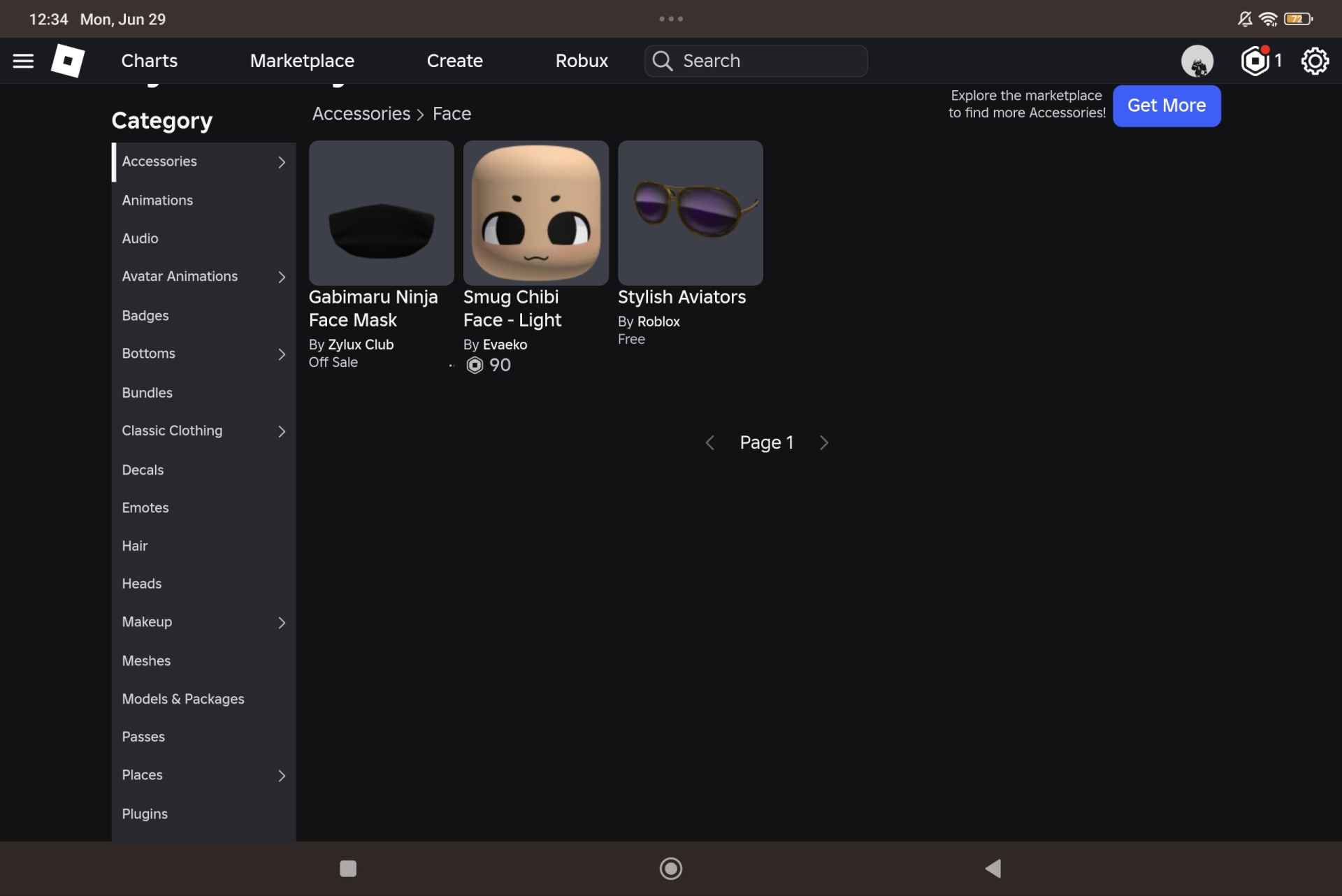Open the Marketplace tab
This screenshot has width=1342, height=896.
point(302,61)
